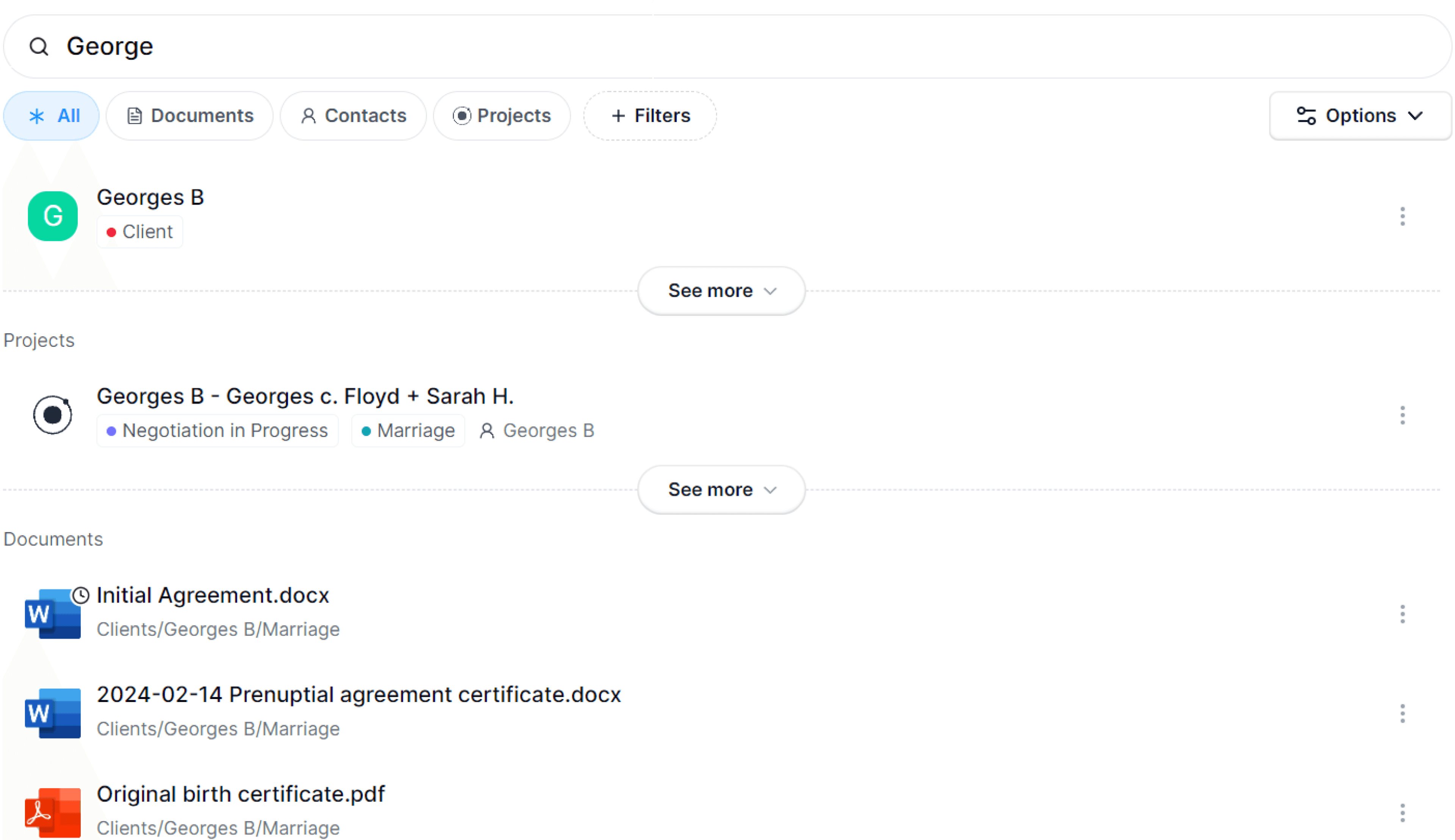Open the Options dropdown

pyautogui.click(x=1360, y=116)
